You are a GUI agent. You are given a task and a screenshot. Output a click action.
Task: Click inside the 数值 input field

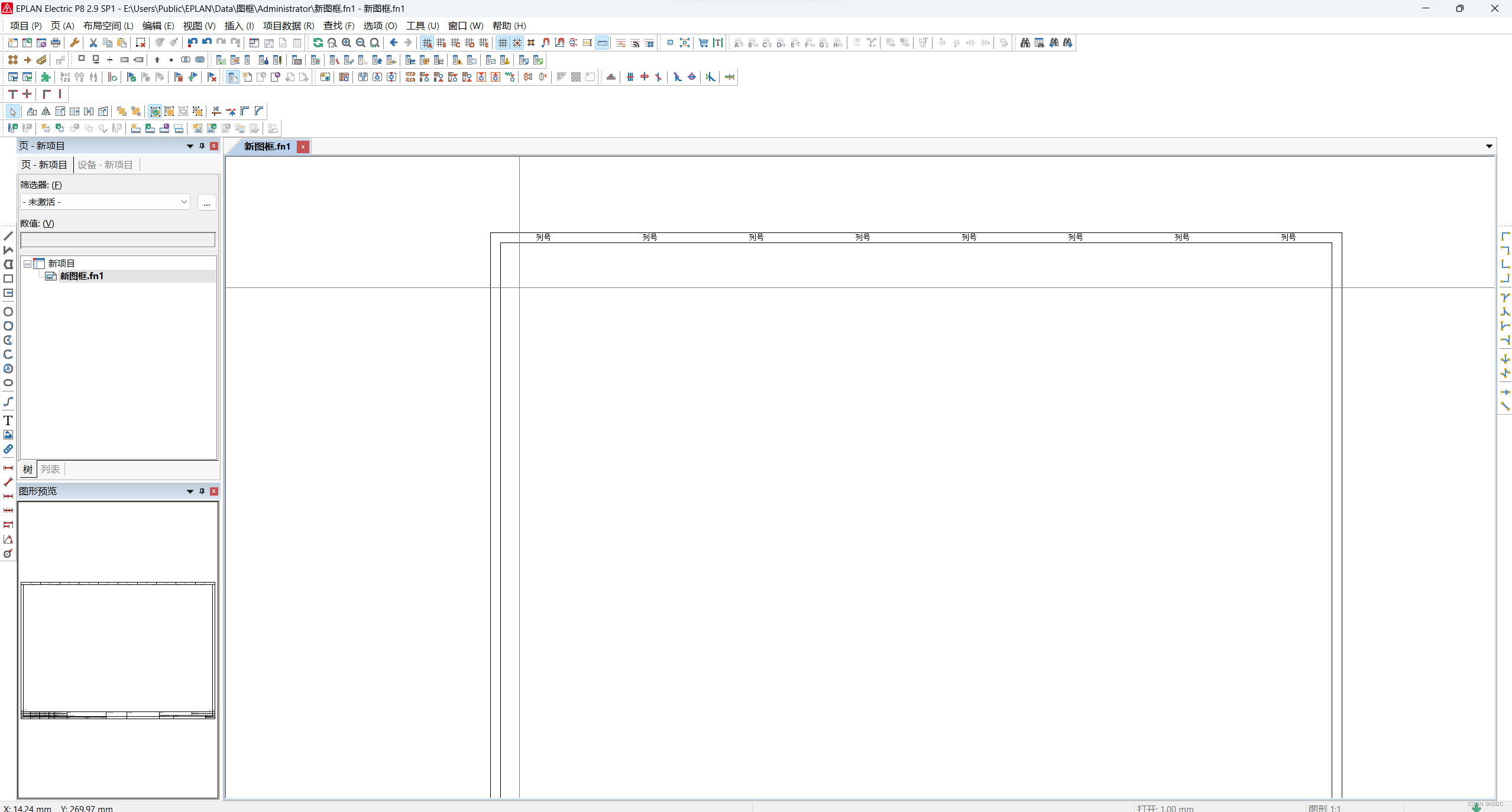(118, 240)
